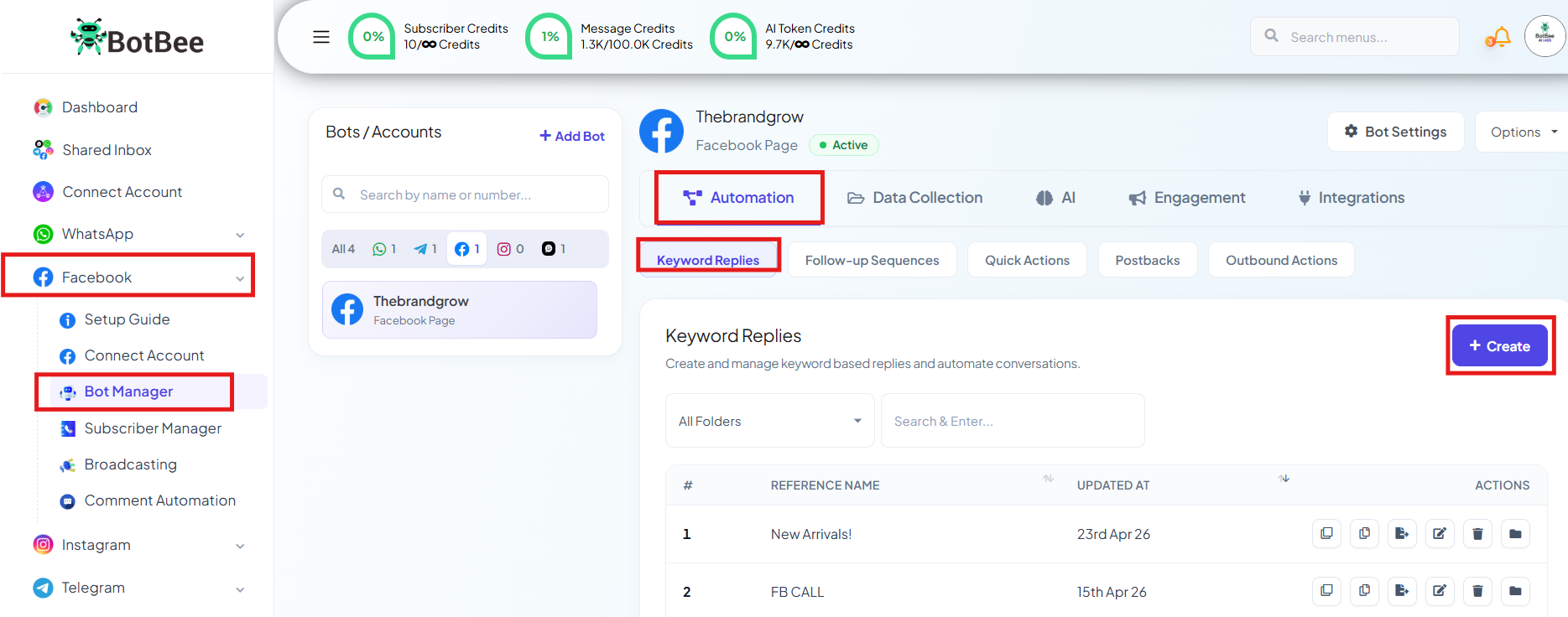This screenshot has height=617, width=1568.
Task: Click the stacked-squares duplicate icon for New Arrivals!
Action: tap(1326, 533)
